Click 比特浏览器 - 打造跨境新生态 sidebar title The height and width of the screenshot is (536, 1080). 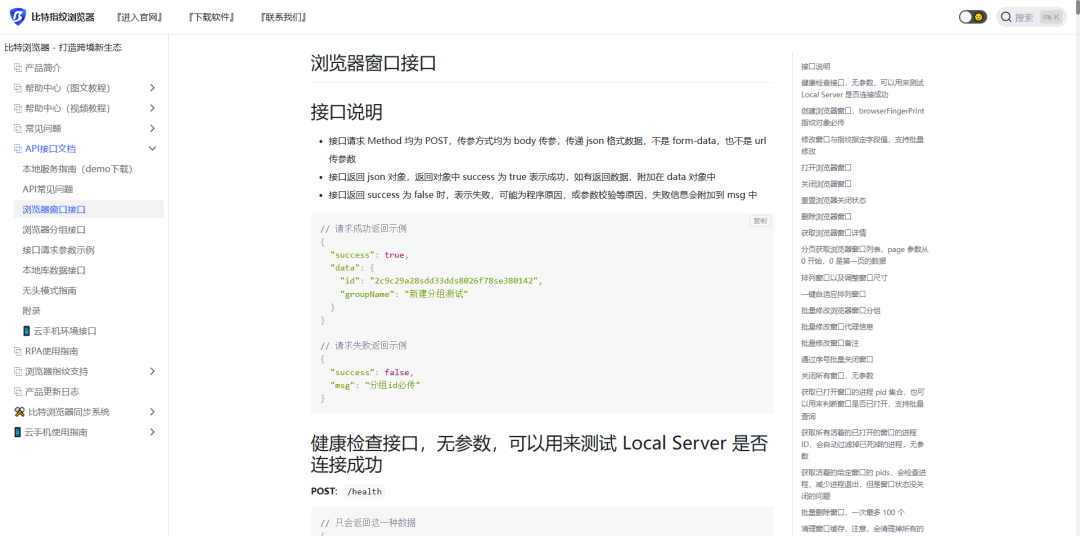click(63, 48)
